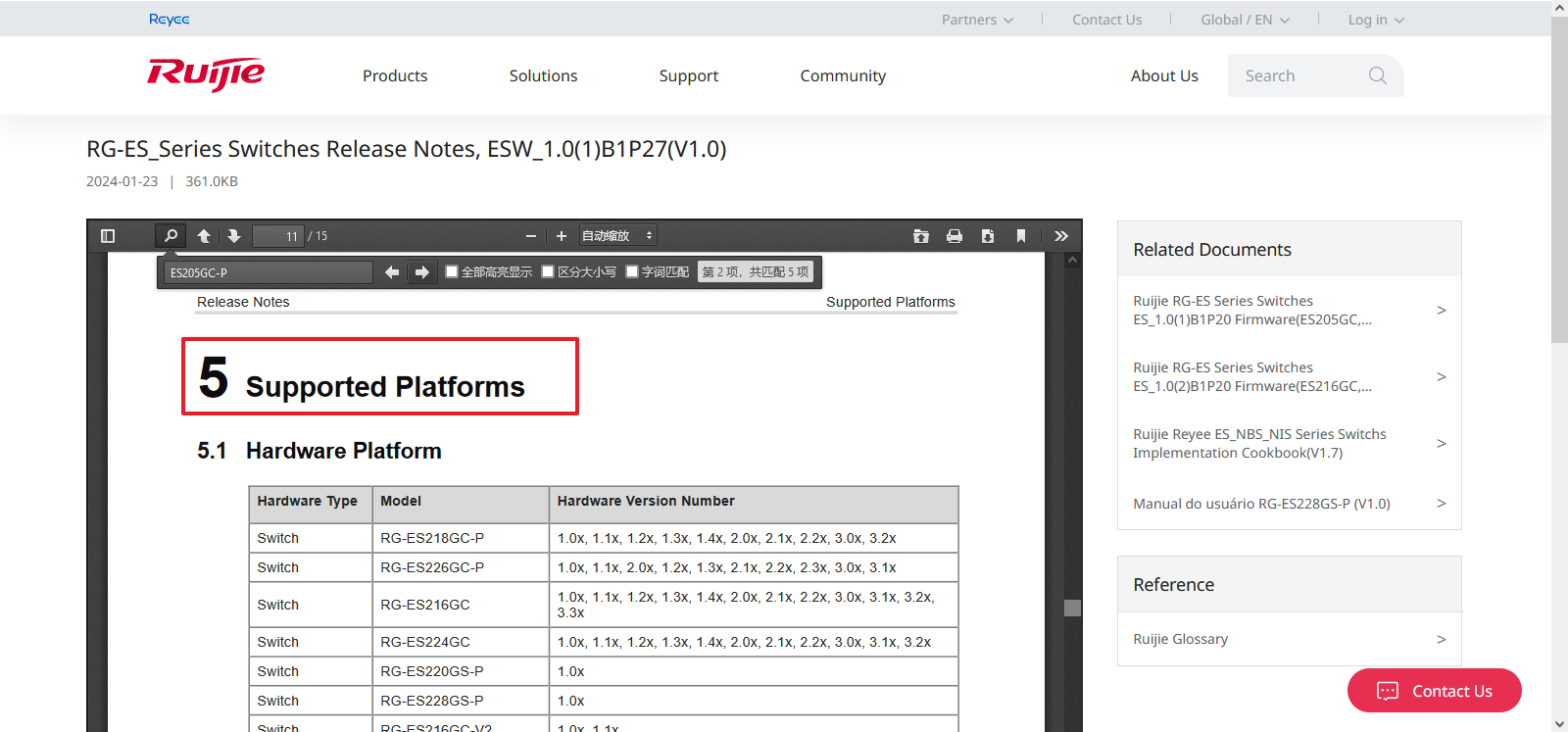Expand the Log in dropdown
The width and height of the screenshot is (1568, 732).
1376,20
